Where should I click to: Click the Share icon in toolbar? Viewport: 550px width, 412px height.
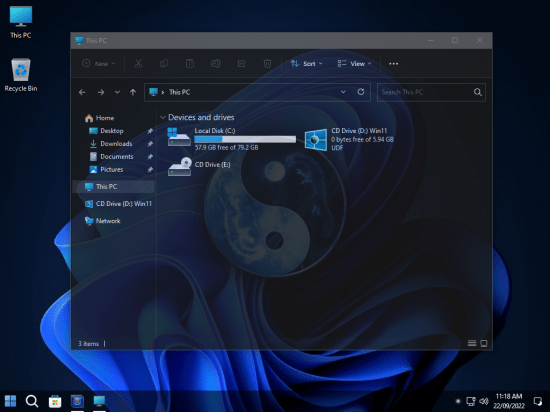(241, 63)
